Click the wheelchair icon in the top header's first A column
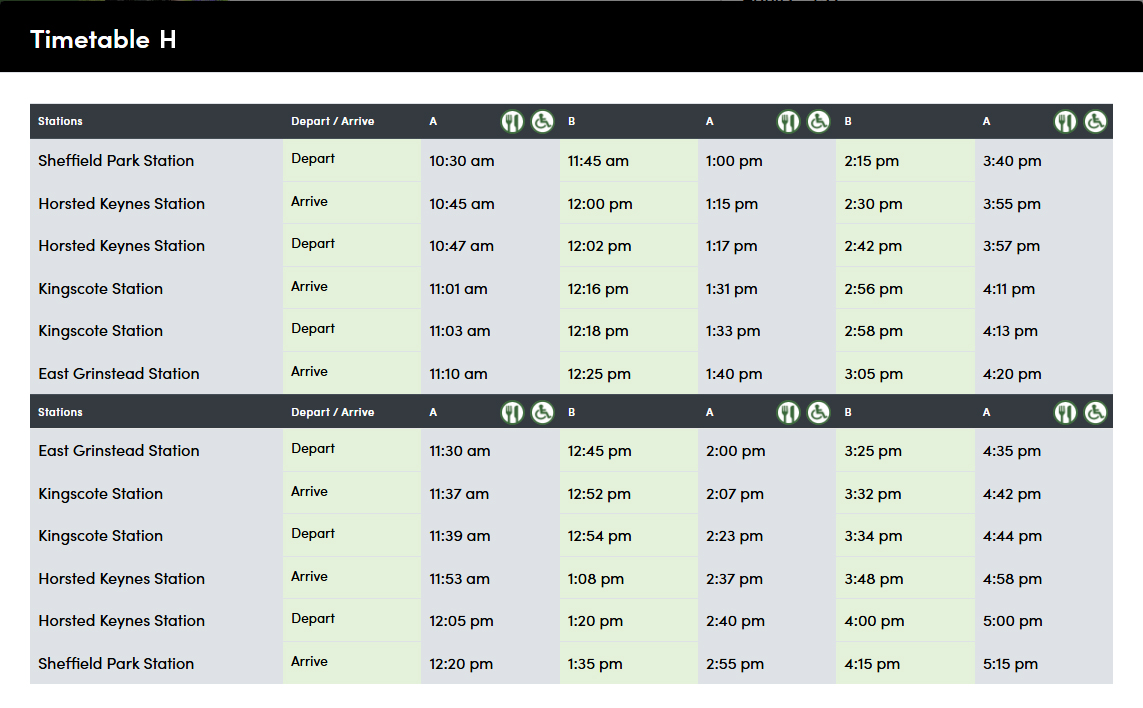The height and width of the screenshot is (708, 1143). tap(543, 122)
